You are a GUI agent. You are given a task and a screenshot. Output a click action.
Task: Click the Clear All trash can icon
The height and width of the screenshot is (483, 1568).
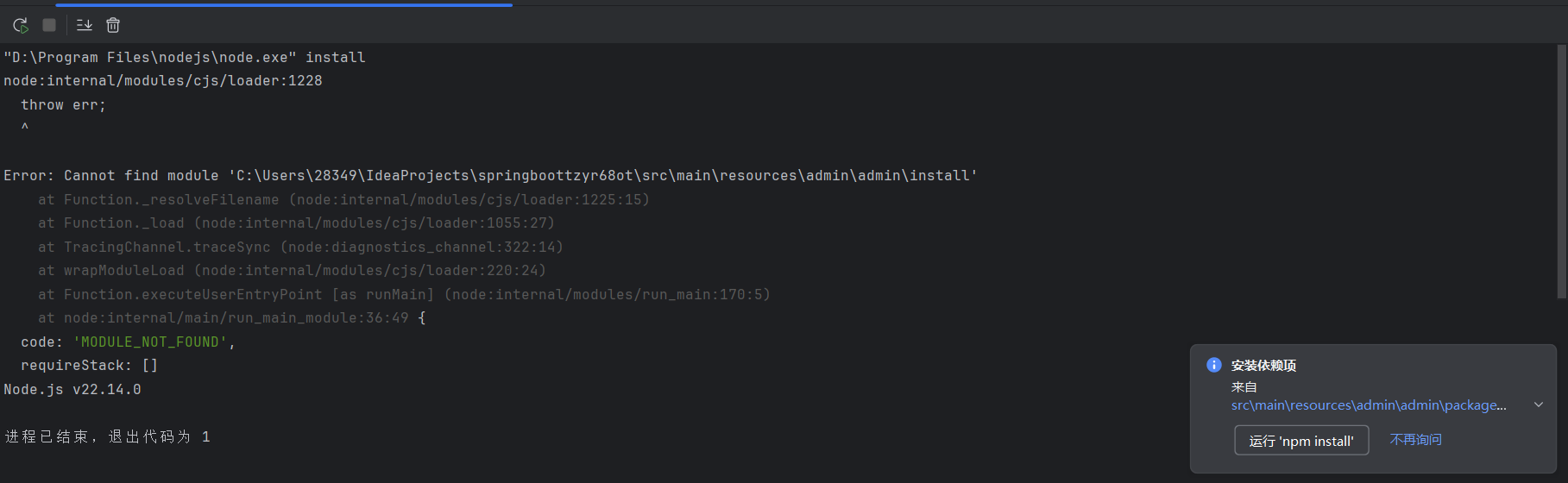click(113, 25)
